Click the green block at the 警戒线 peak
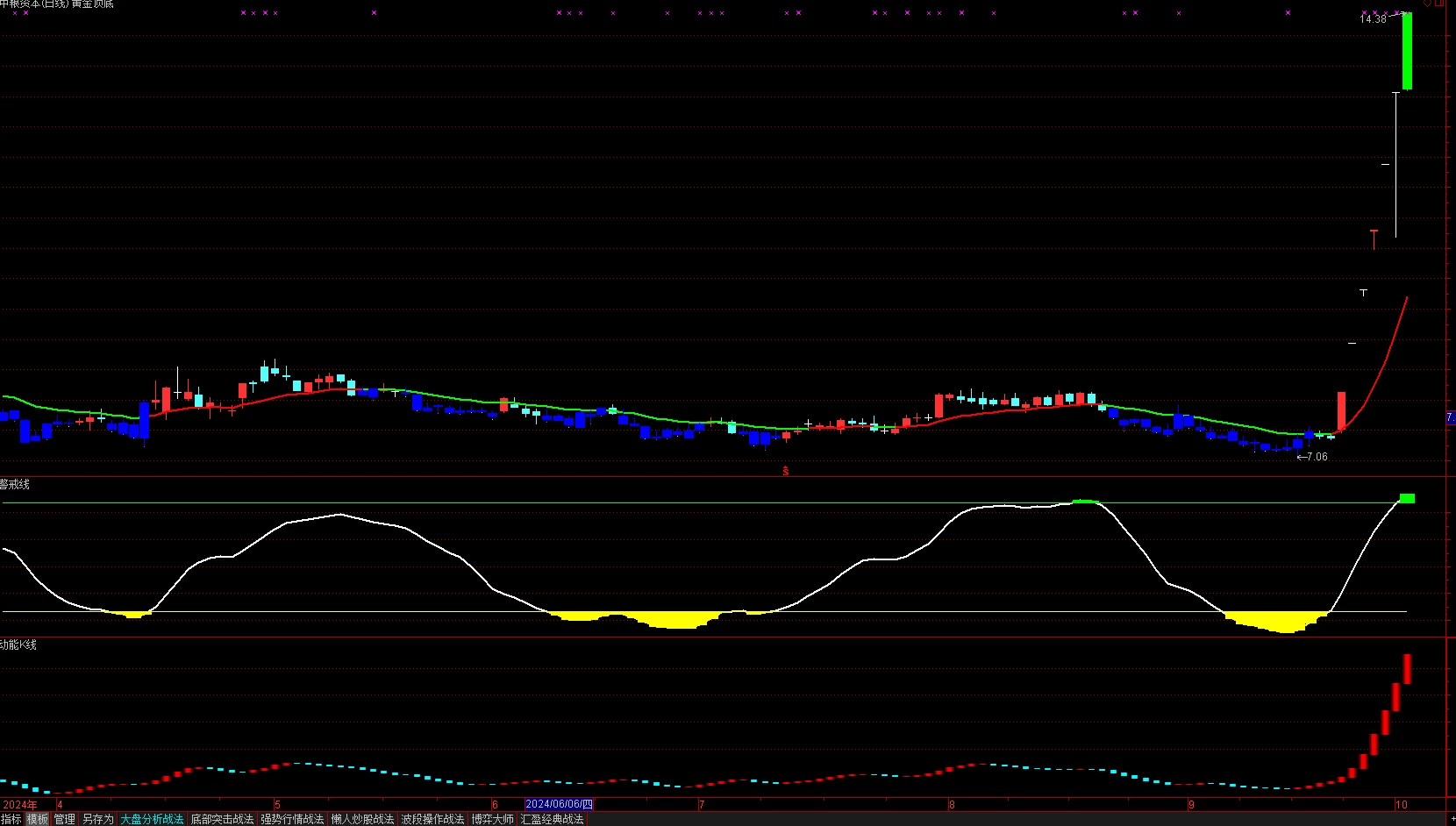This screenshot has height=826, width=1456. [x=1407, y=498]
